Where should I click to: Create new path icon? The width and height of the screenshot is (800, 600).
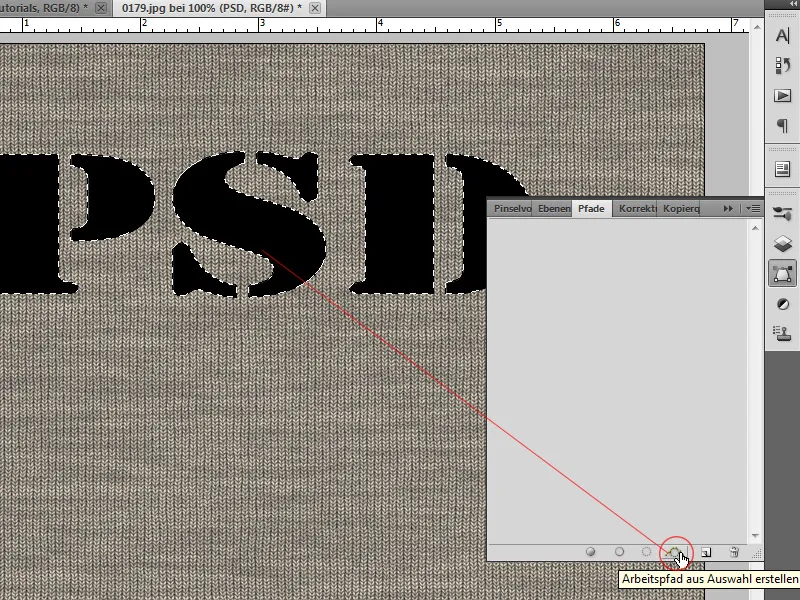(706, 552)
